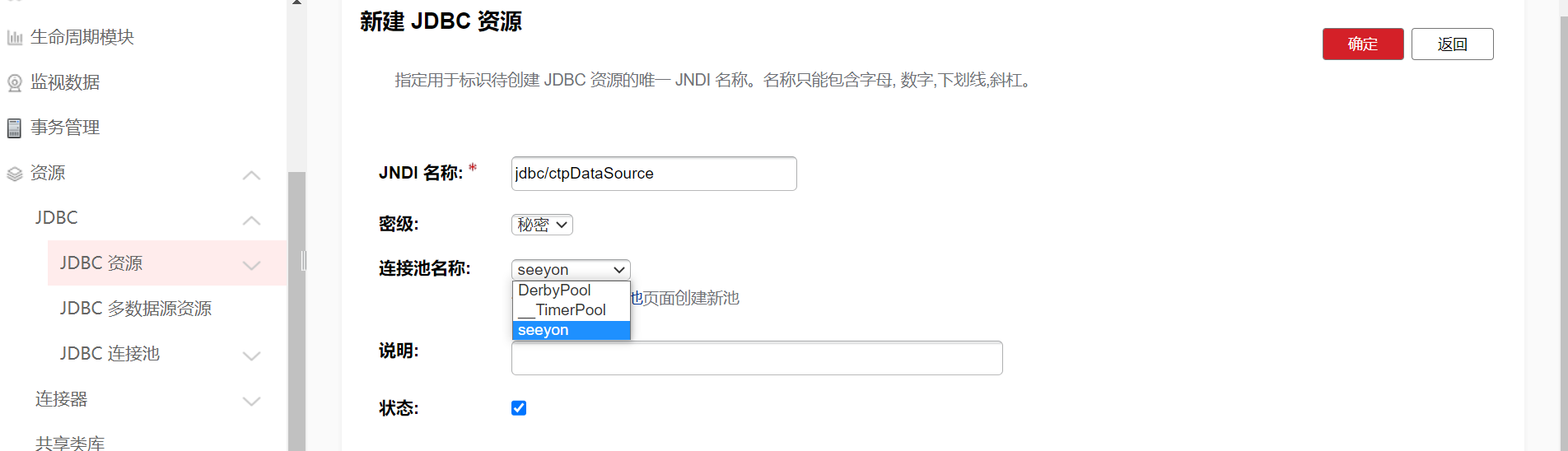This screenshot has height=451, width=1568.
Task: Click the 确定 button
Action: click(1362, 44)
